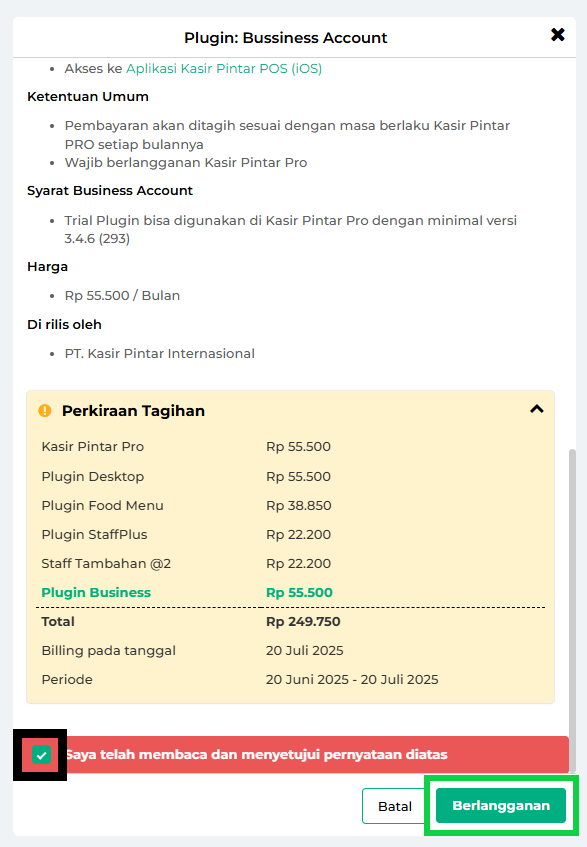Click the Total Rp 249.750 amount
Image resolution: width=587 pixels, height=847 pixels.
click(303, 621)
